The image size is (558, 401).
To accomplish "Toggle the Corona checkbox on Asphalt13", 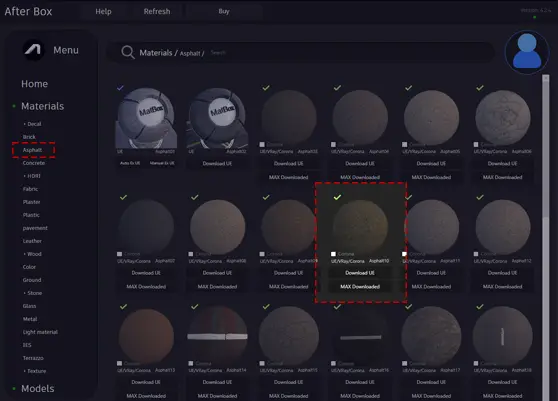I will [120, 363].
